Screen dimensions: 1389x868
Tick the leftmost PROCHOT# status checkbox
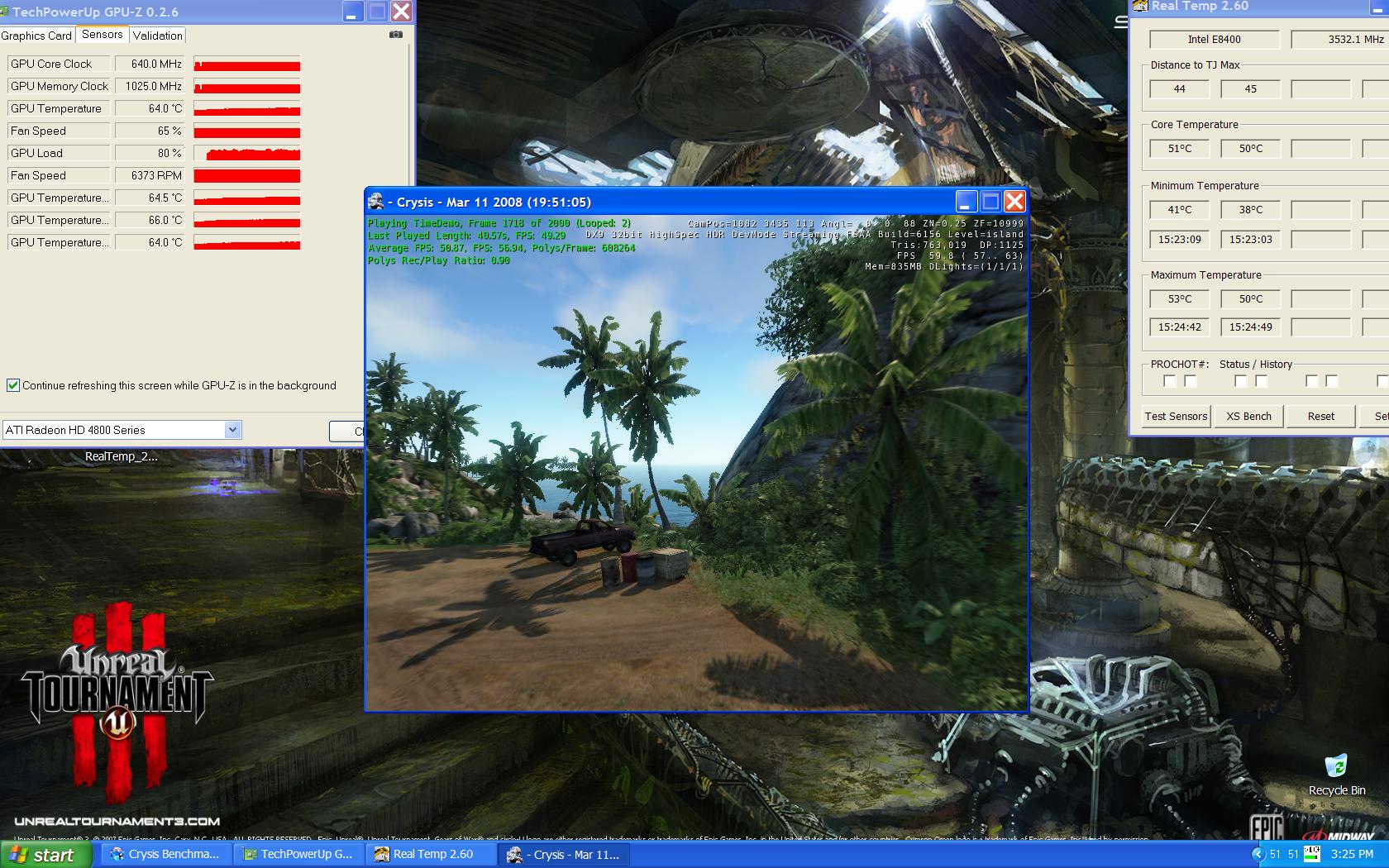tap(1169, 381)
